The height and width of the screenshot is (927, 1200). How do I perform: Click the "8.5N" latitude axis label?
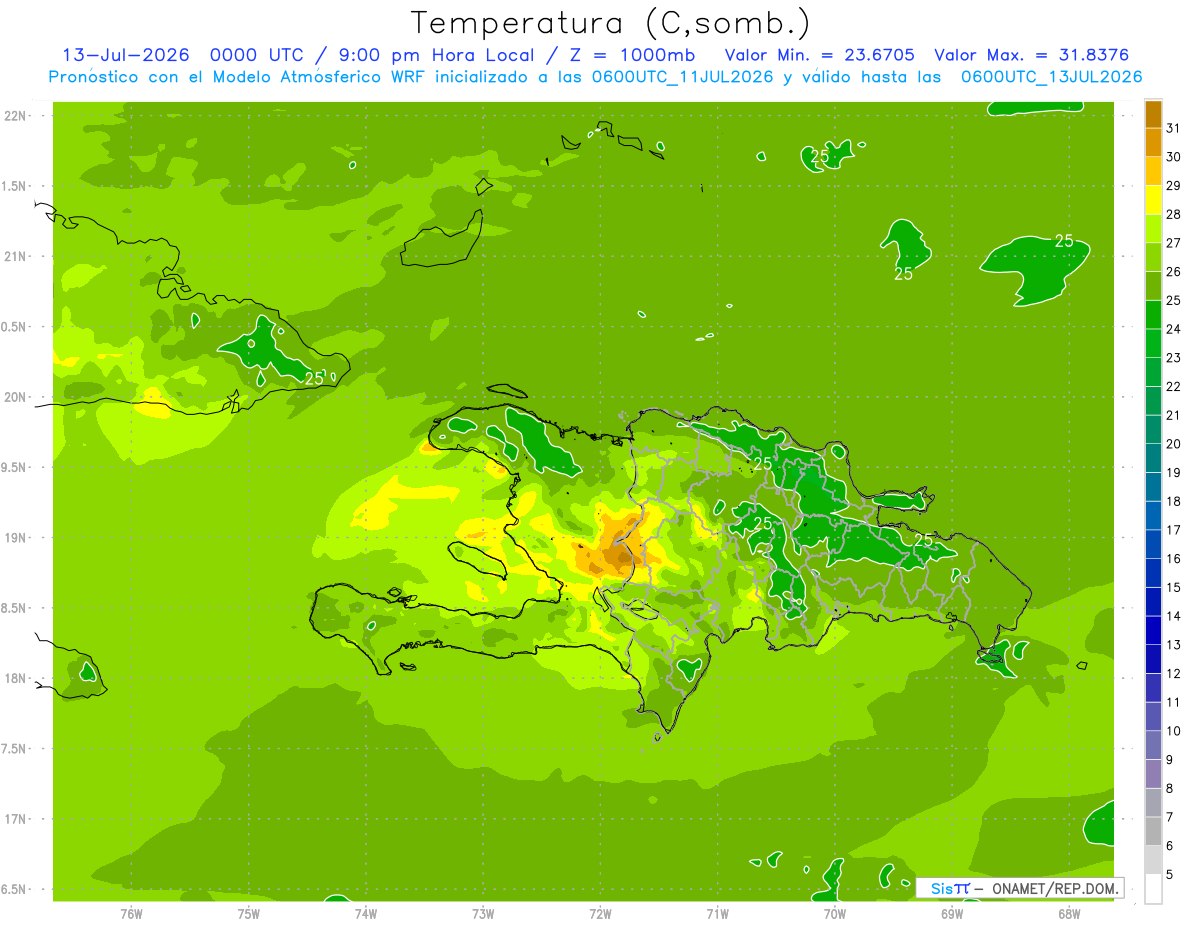[x=15, y=608]
